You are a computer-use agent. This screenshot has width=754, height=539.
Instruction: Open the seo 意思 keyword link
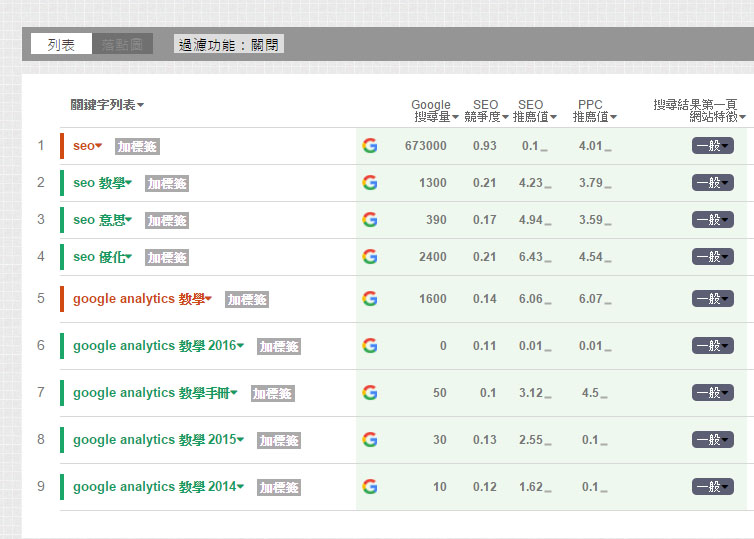pyautogui.click(x=102, y=220)
